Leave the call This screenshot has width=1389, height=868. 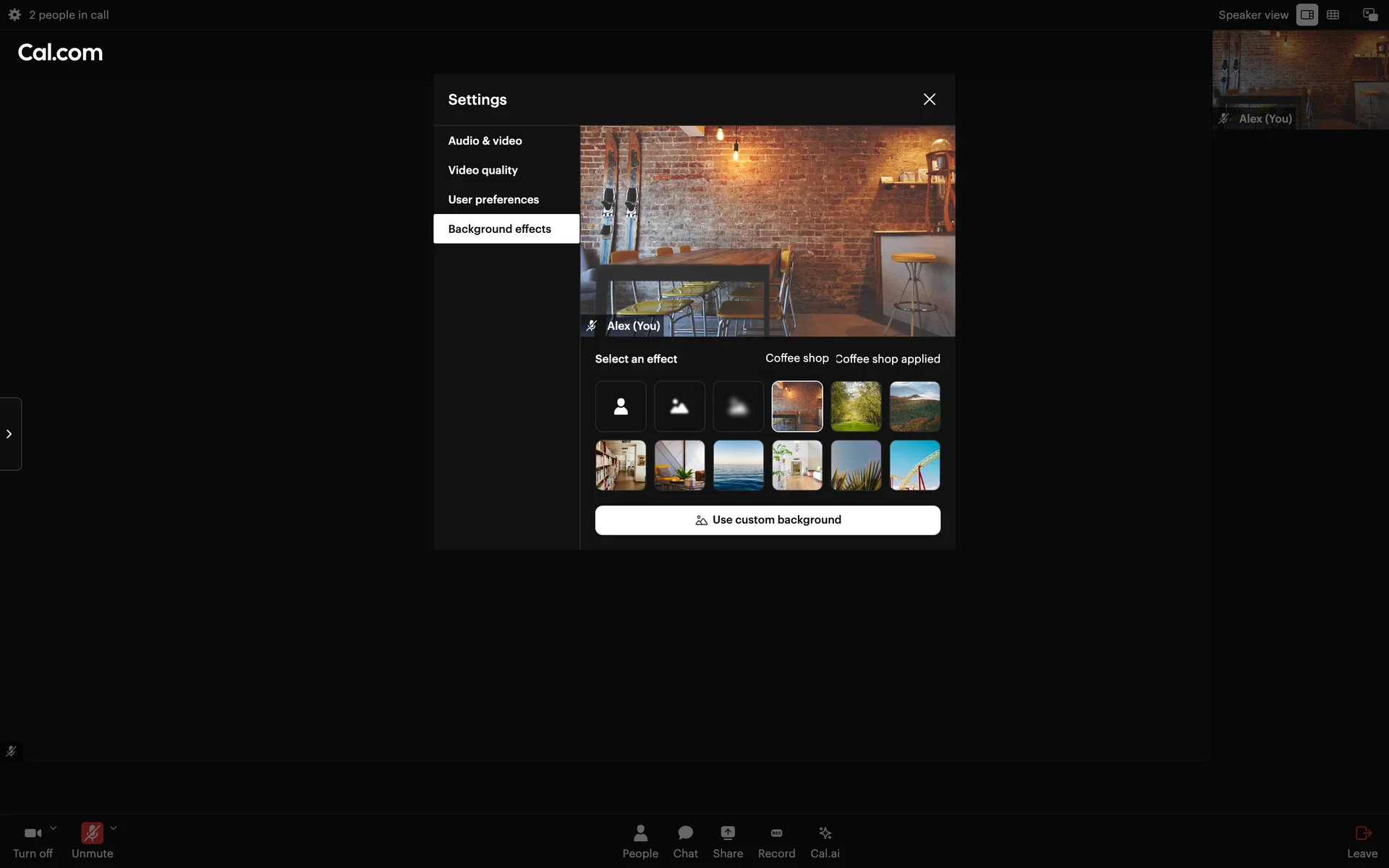coord(1362,841)
